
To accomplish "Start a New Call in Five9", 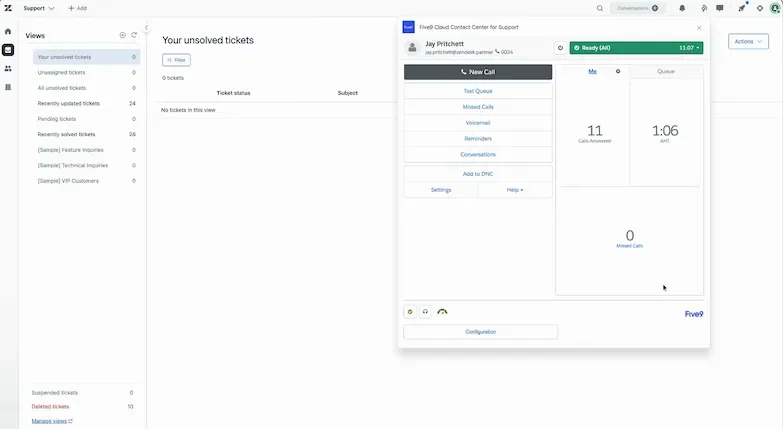I will pyautogui.click(x=478, y=72).
